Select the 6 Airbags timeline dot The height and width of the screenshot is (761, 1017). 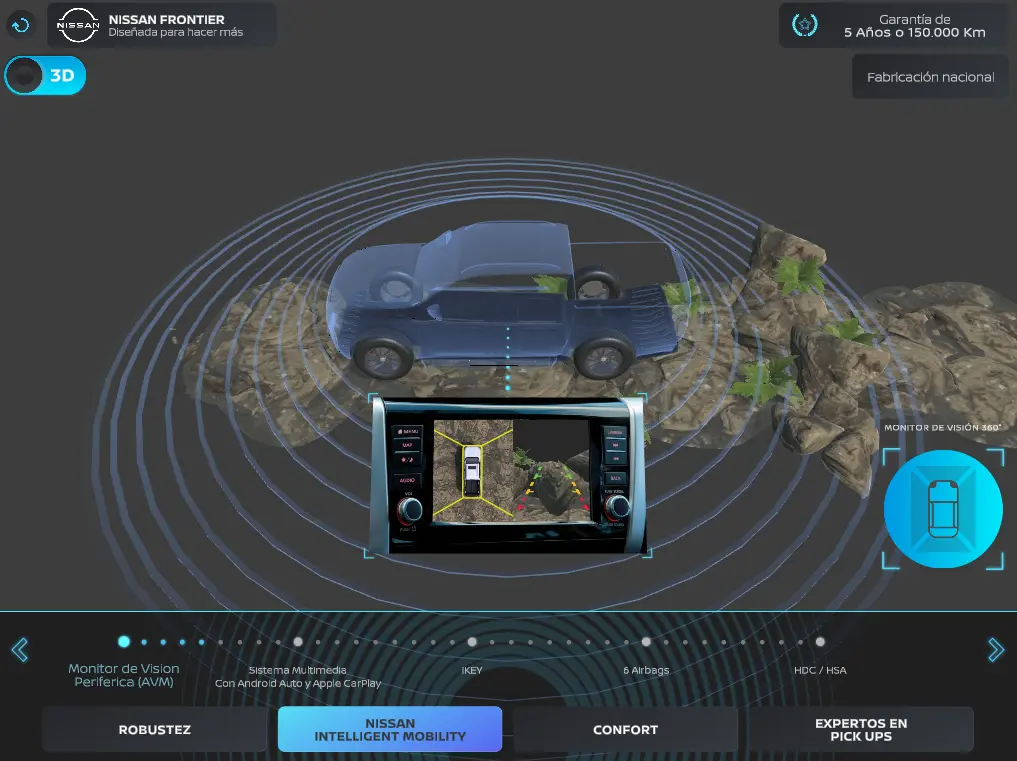pyautogui.click(x=646, y=642)
